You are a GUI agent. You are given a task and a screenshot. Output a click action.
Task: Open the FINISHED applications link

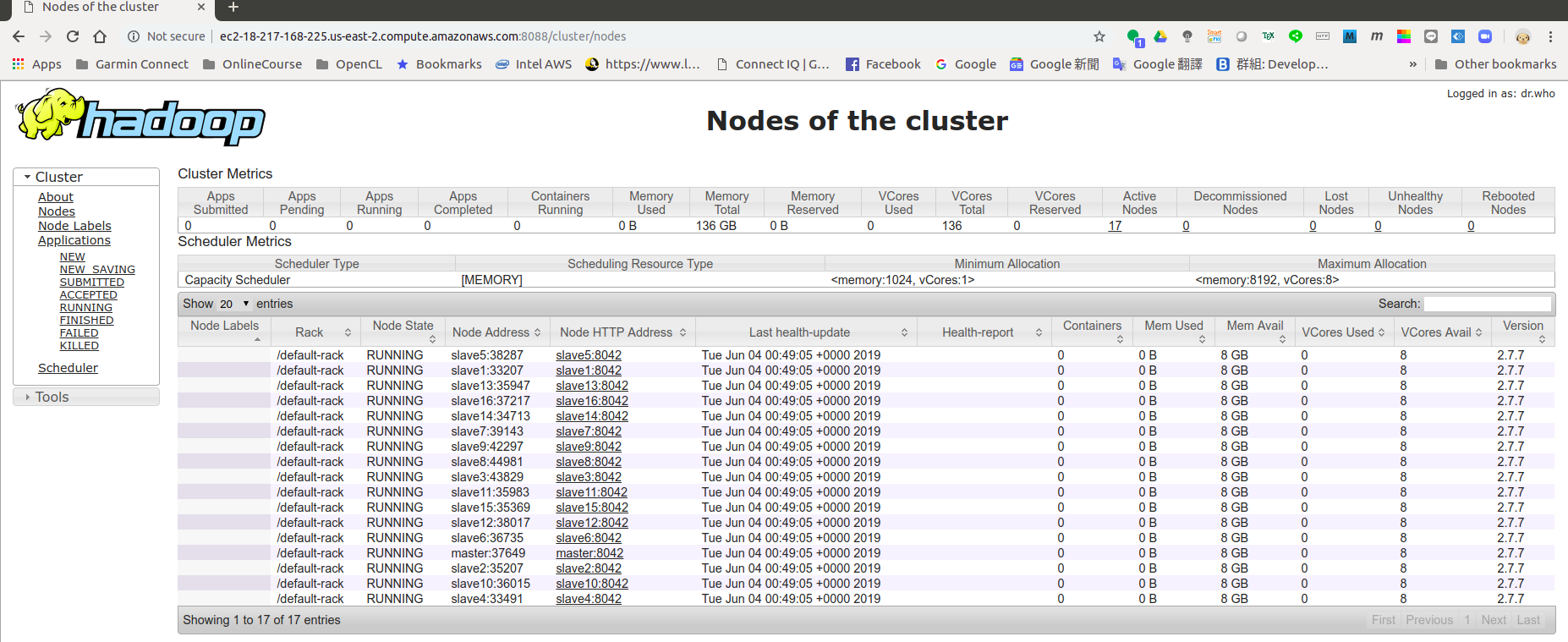click(x=87, y=321)
